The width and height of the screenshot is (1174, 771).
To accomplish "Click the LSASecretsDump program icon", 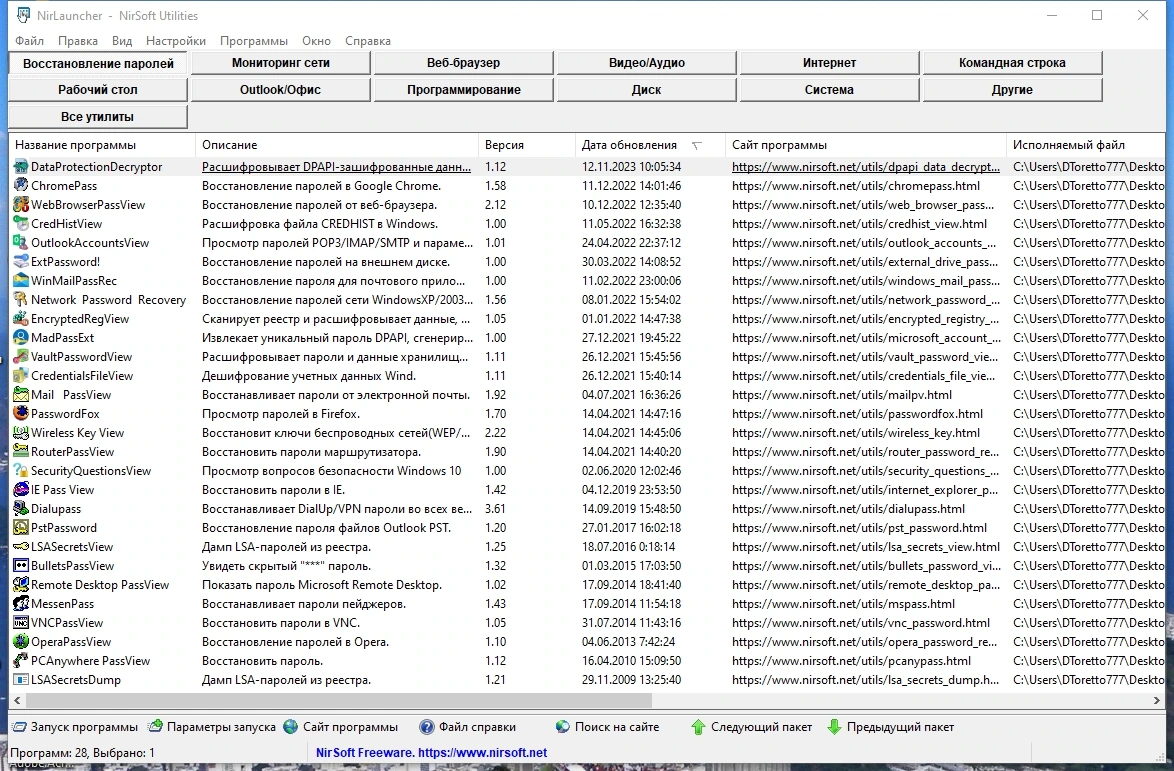I will coord(21,680).
